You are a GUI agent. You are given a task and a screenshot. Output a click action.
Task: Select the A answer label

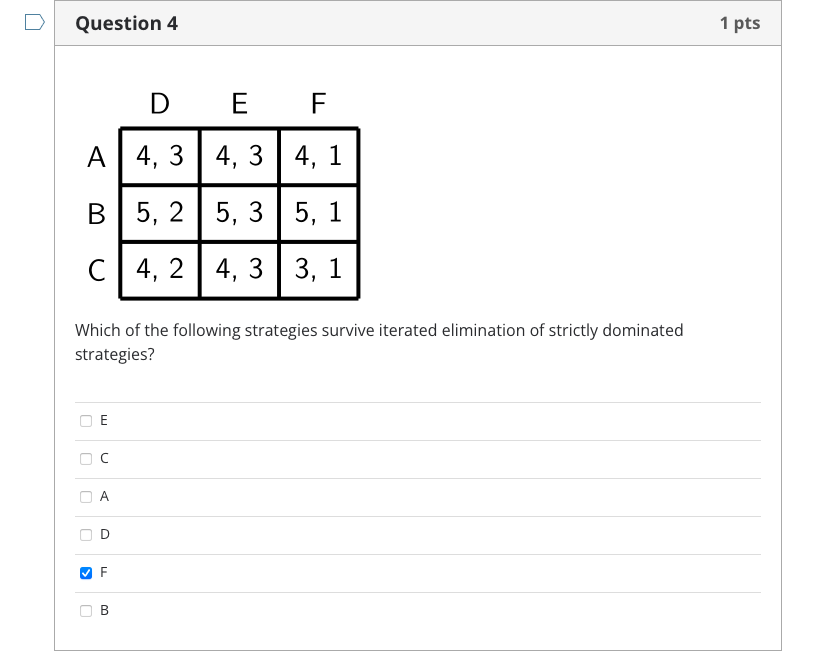(104, 496)
